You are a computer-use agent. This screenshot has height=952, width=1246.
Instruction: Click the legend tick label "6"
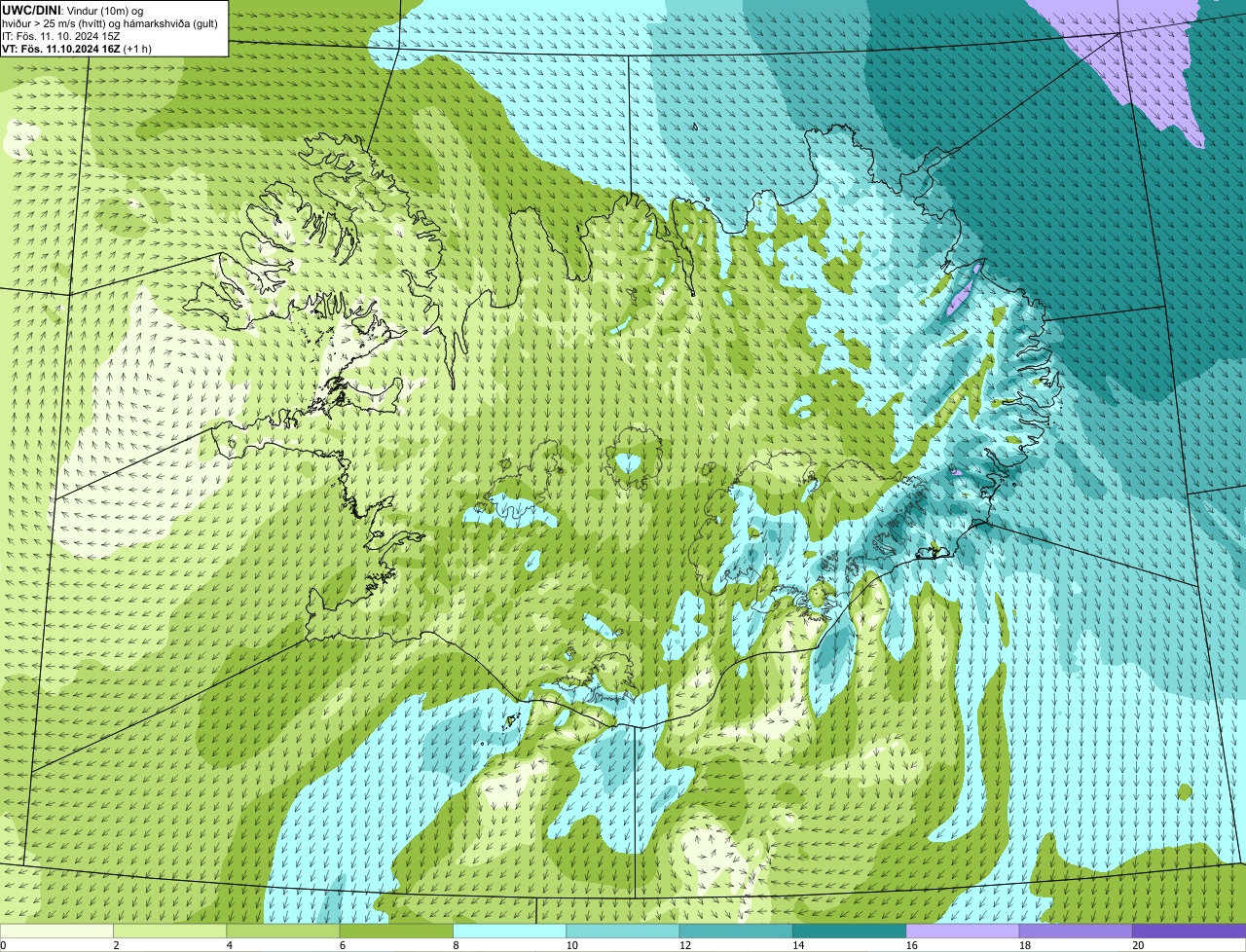(343, 945)
